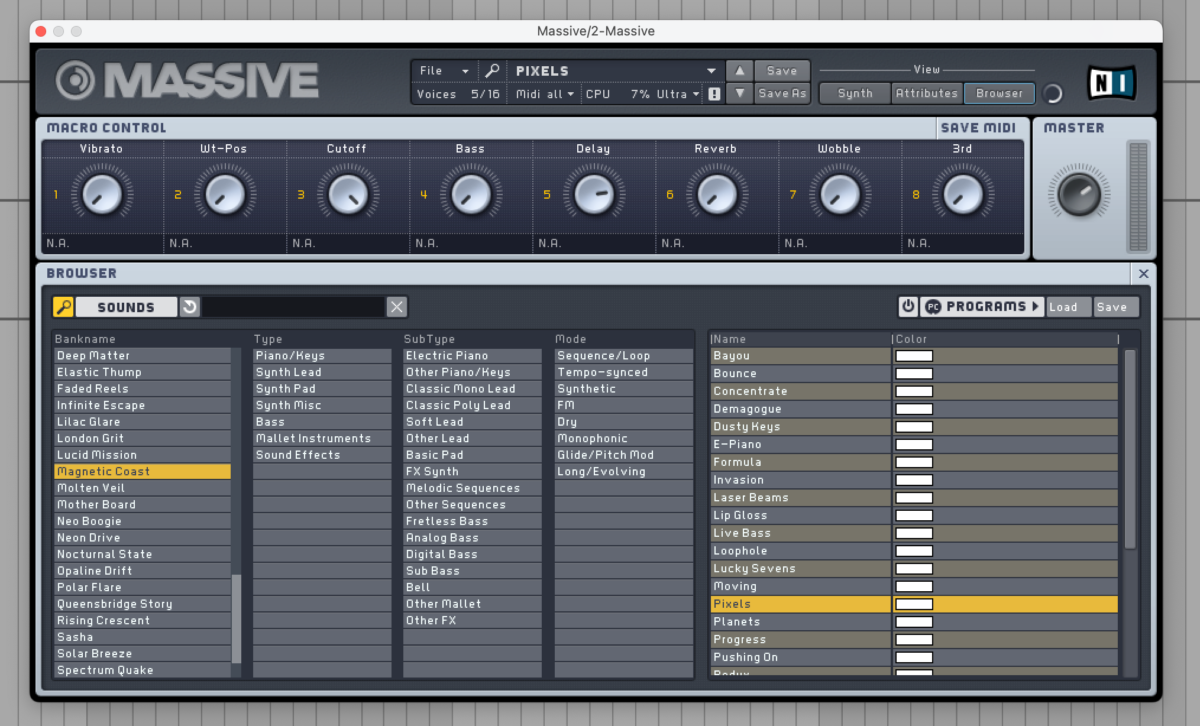Click the refresh arrow next to Sounds
Screen dimensions: 1200x726
coord(189,307)
